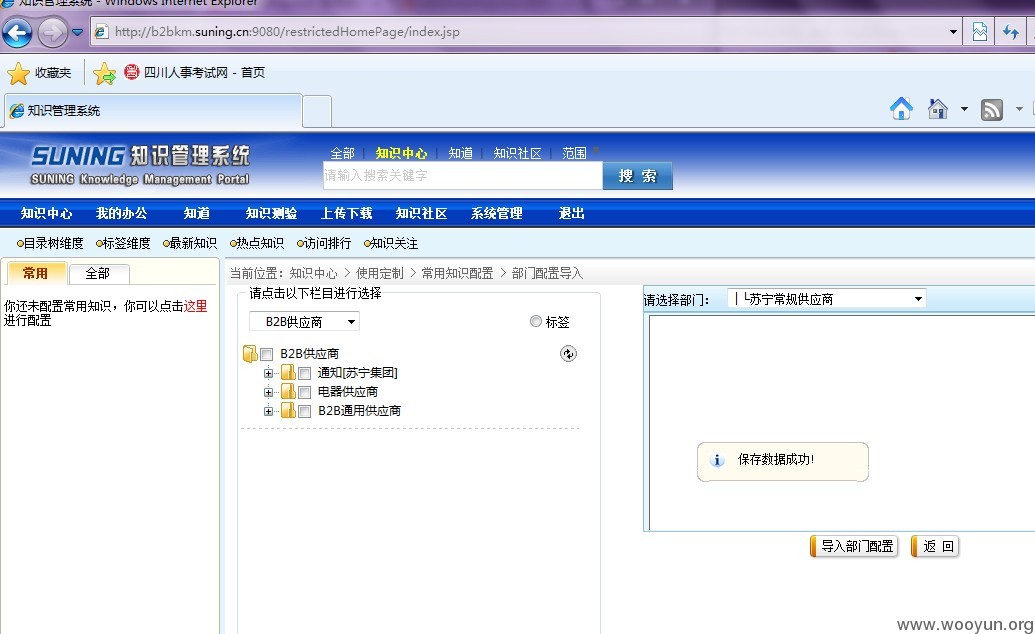Viewport: 1035px width, 634px height.
Task: Select the 标签维度 submenu item
Action: coord(123,243)
